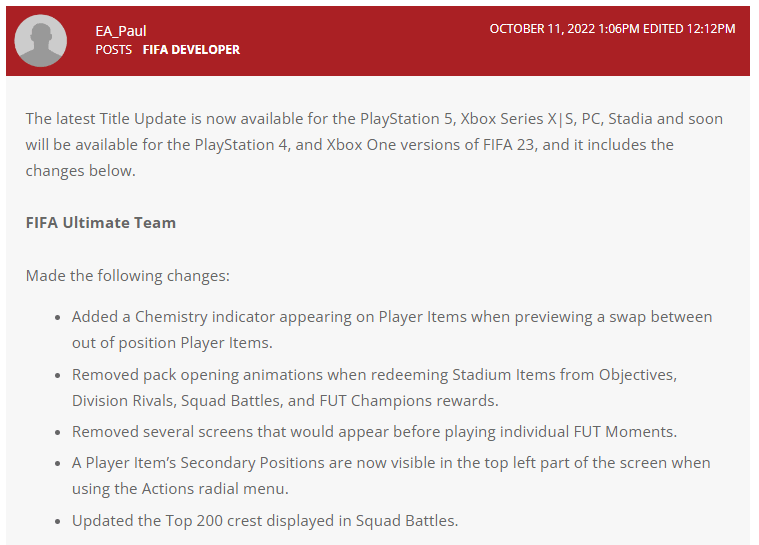The image size is (759, 545).
Task: Open EA_Paul's profile avatar image
Action: (41, 41)
